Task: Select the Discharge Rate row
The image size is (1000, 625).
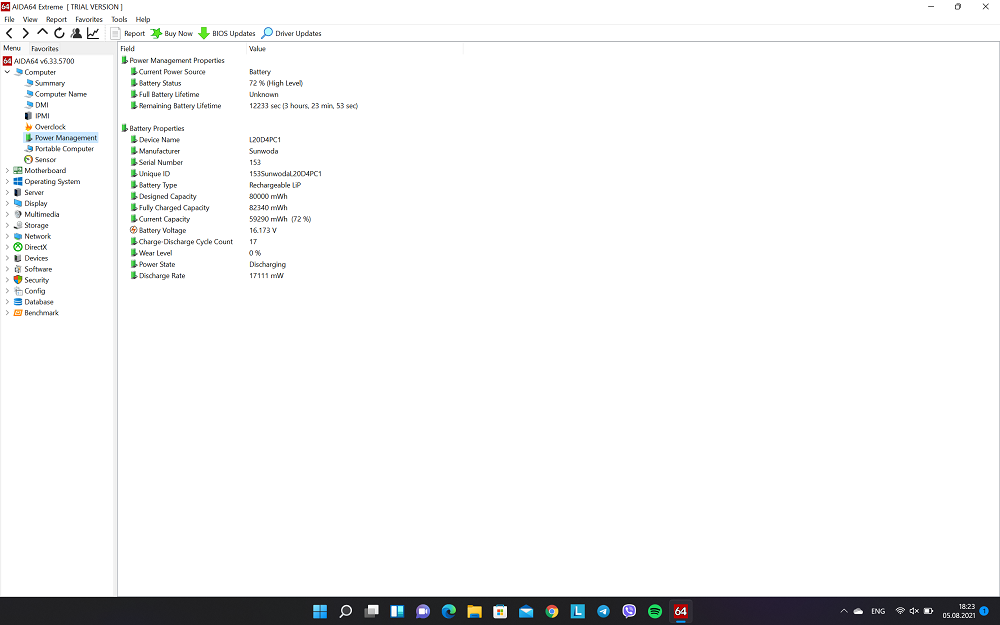Action: pyautogui.click(x=207, y=276)
